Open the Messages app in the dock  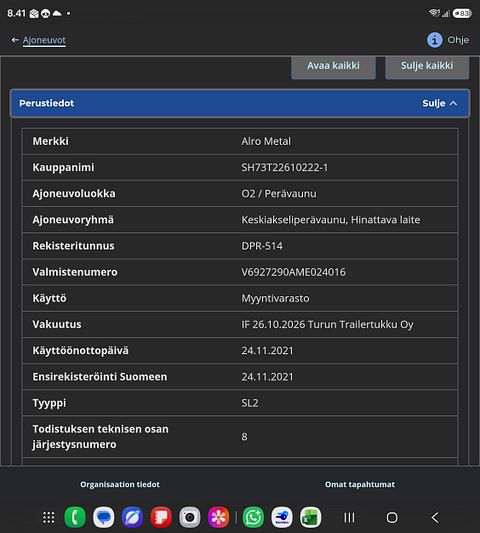tap(104, 517)
